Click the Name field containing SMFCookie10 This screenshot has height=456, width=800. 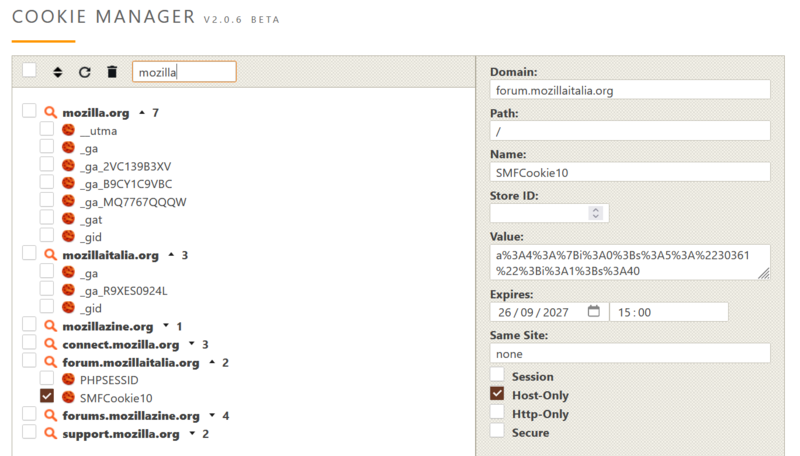click(630, 172)
